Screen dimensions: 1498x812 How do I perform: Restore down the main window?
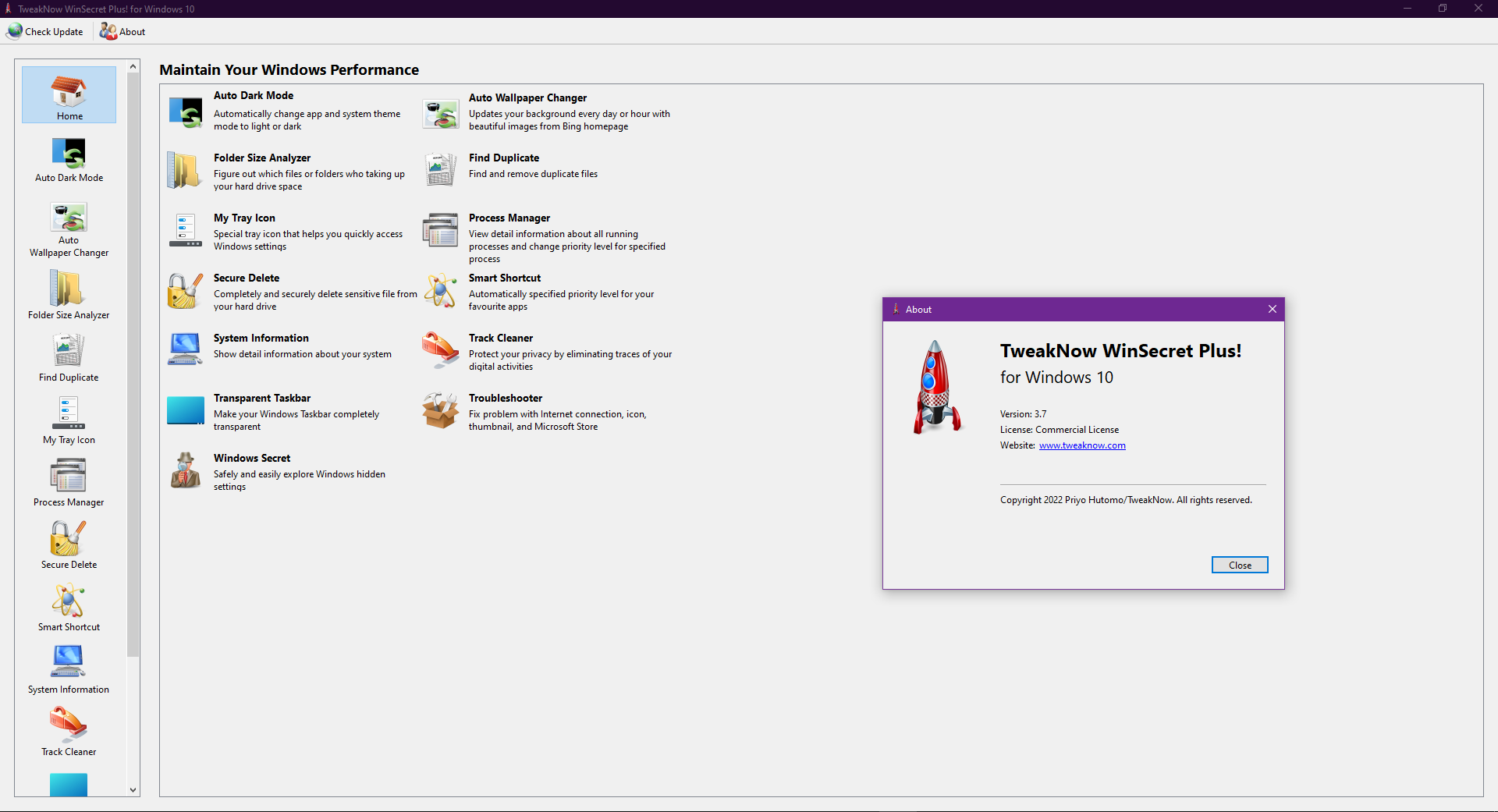[1443, 9]
